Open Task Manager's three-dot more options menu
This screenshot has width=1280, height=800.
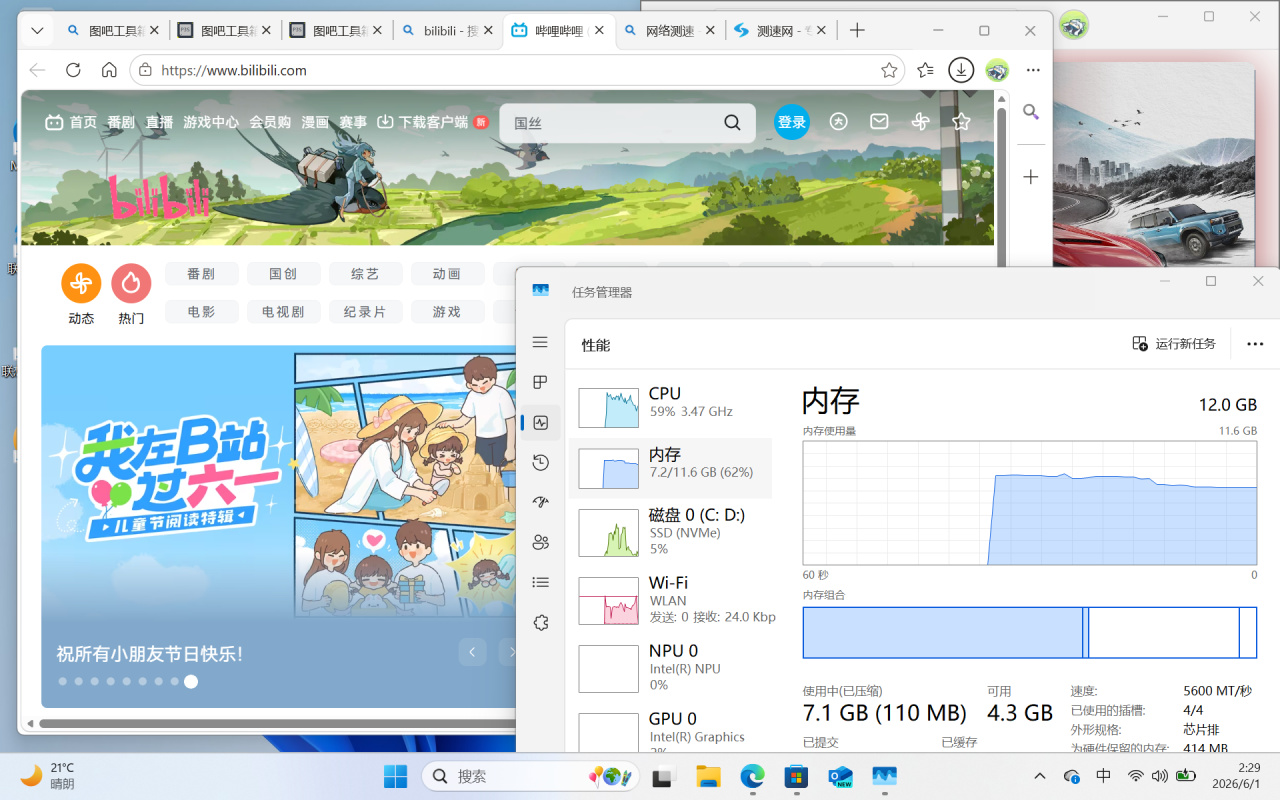click(1255, 344)
